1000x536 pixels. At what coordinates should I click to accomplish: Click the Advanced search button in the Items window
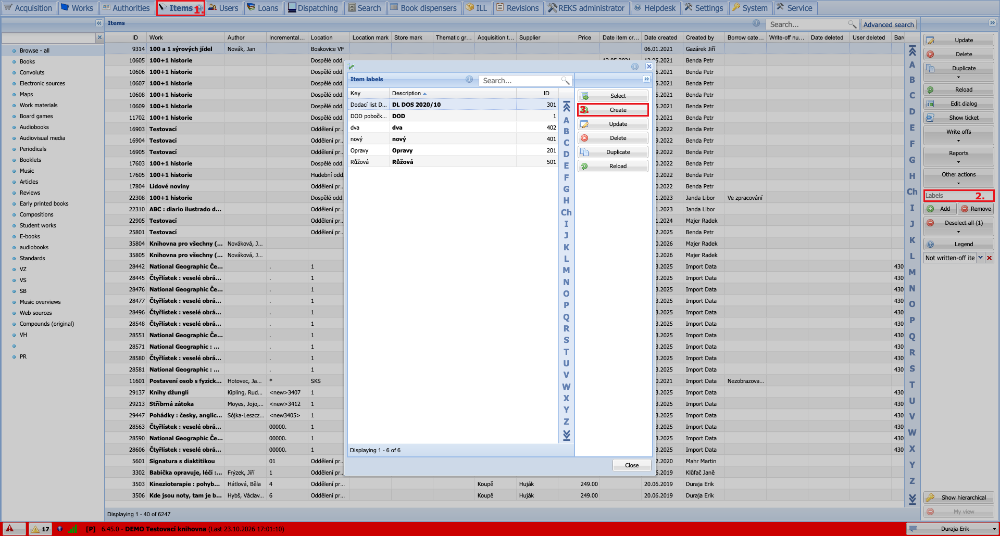(888, 24)
